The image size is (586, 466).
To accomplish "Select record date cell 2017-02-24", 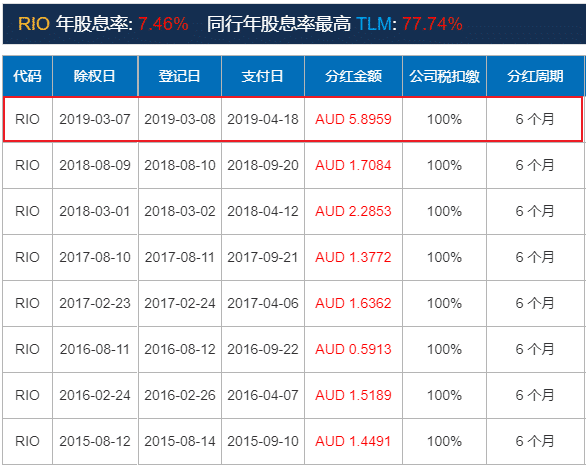I will [180, 303].
